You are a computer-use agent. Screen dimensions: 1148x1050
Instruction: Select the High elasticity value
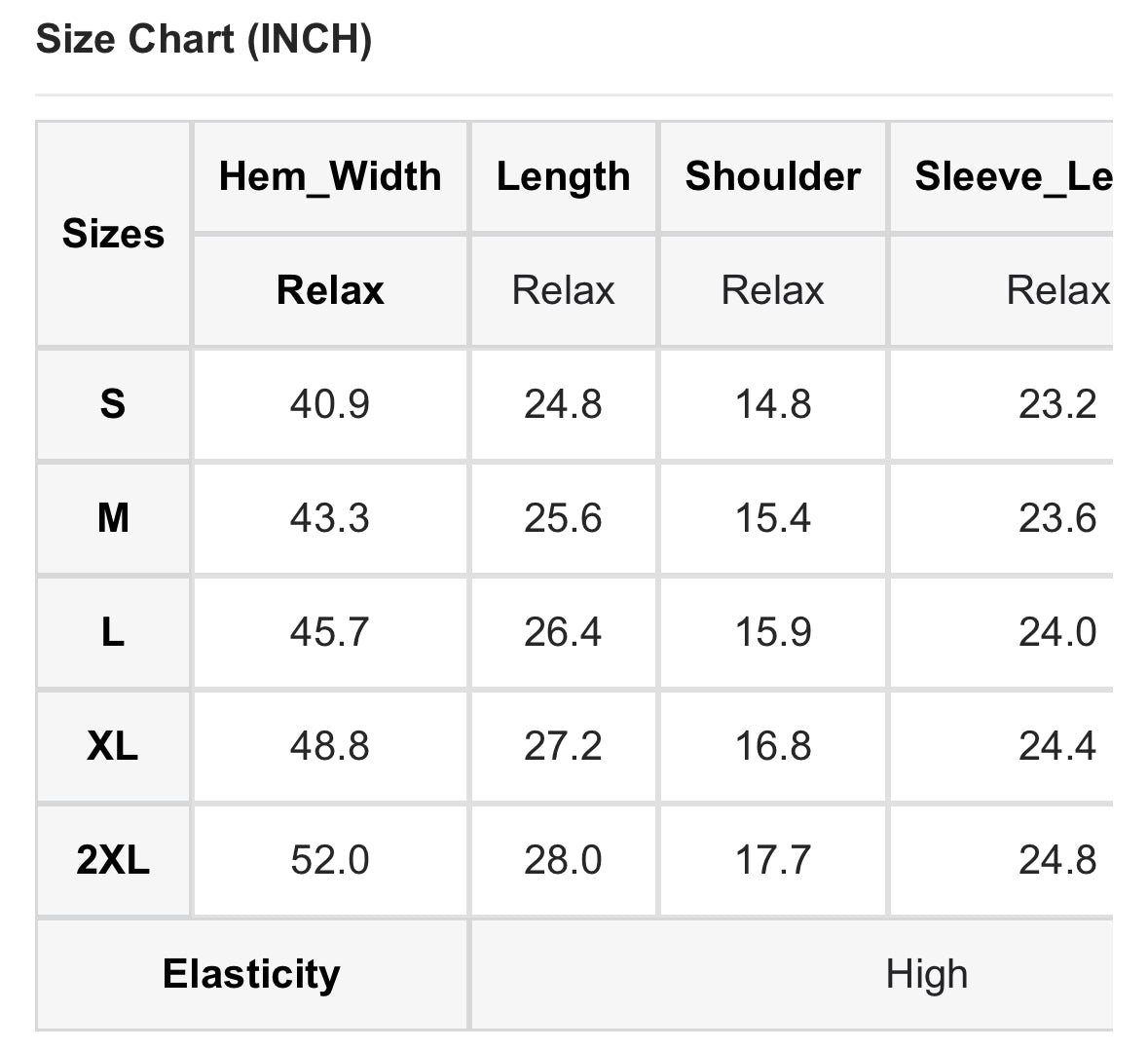click(x=926, y=974)
